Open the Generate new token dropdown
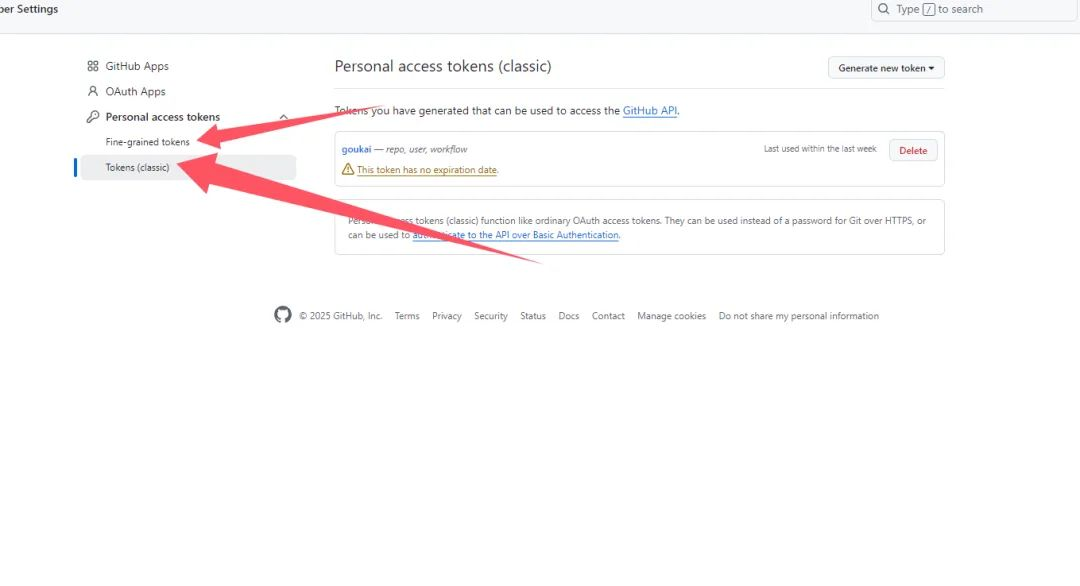This screenshot has width=1080, height=586. [x=886, y=68]
